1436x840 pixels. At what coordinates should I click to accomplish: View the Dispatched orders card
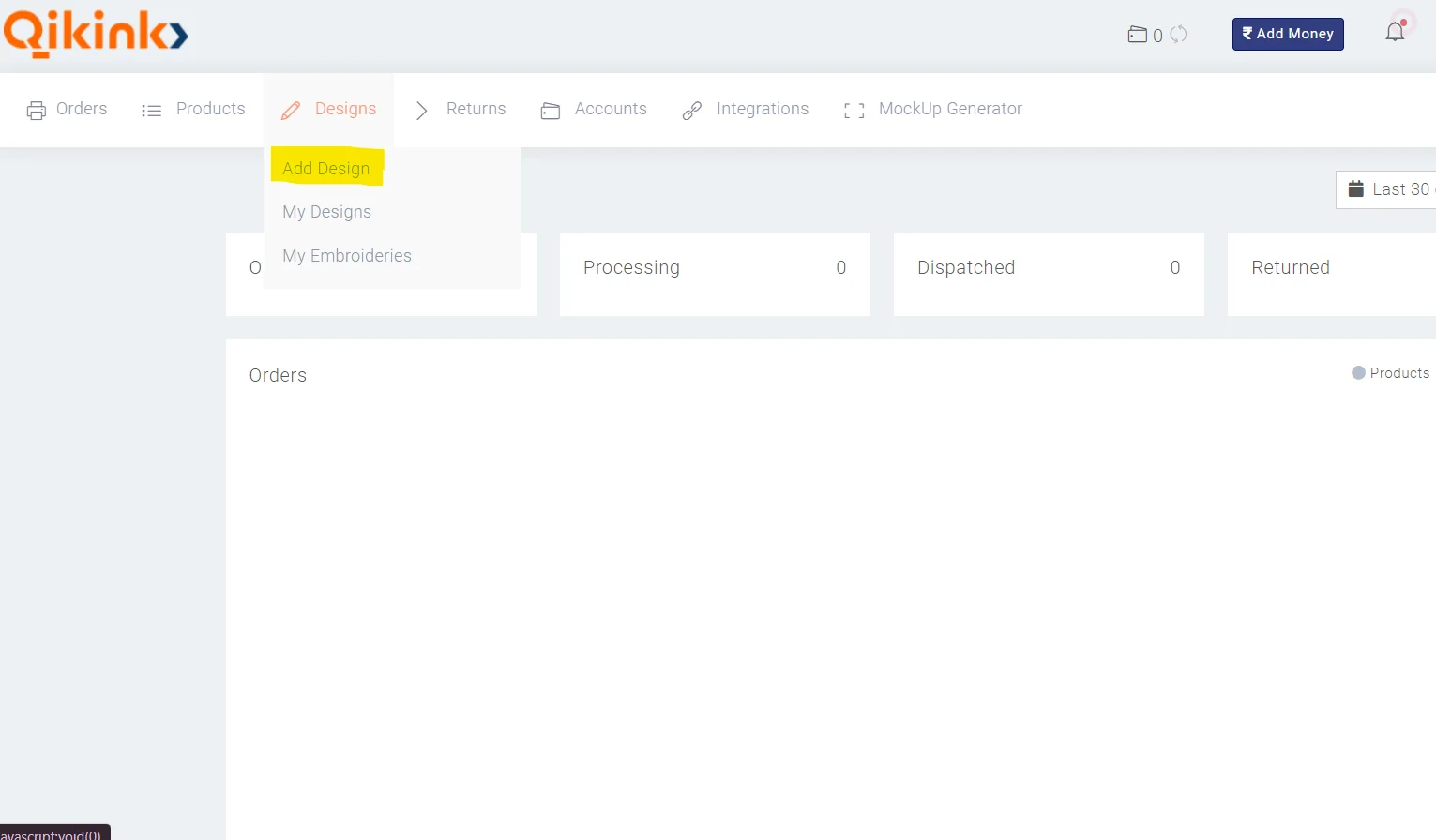(x=1048, y=273)
